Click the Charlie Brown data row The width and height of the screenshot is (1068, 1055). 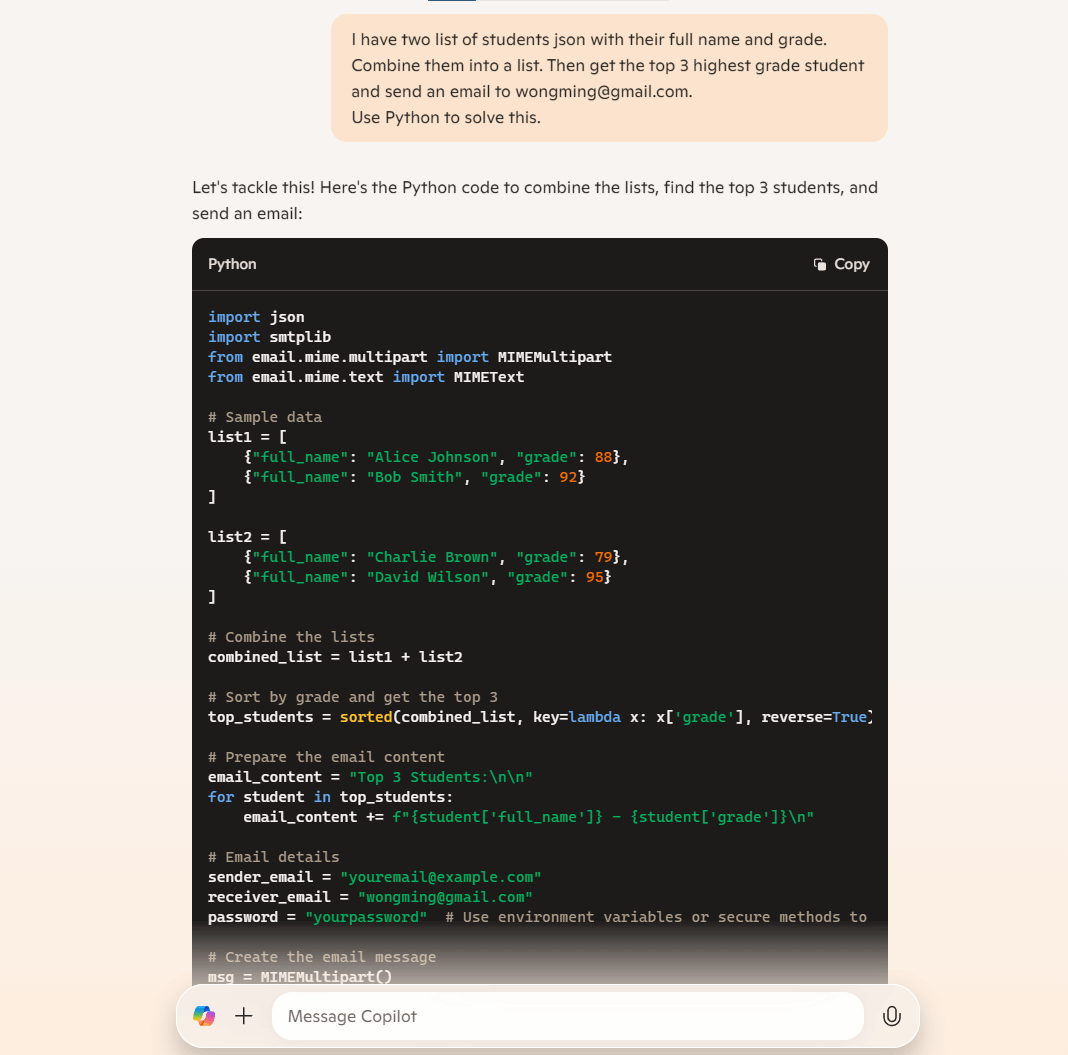click(436, 557)
